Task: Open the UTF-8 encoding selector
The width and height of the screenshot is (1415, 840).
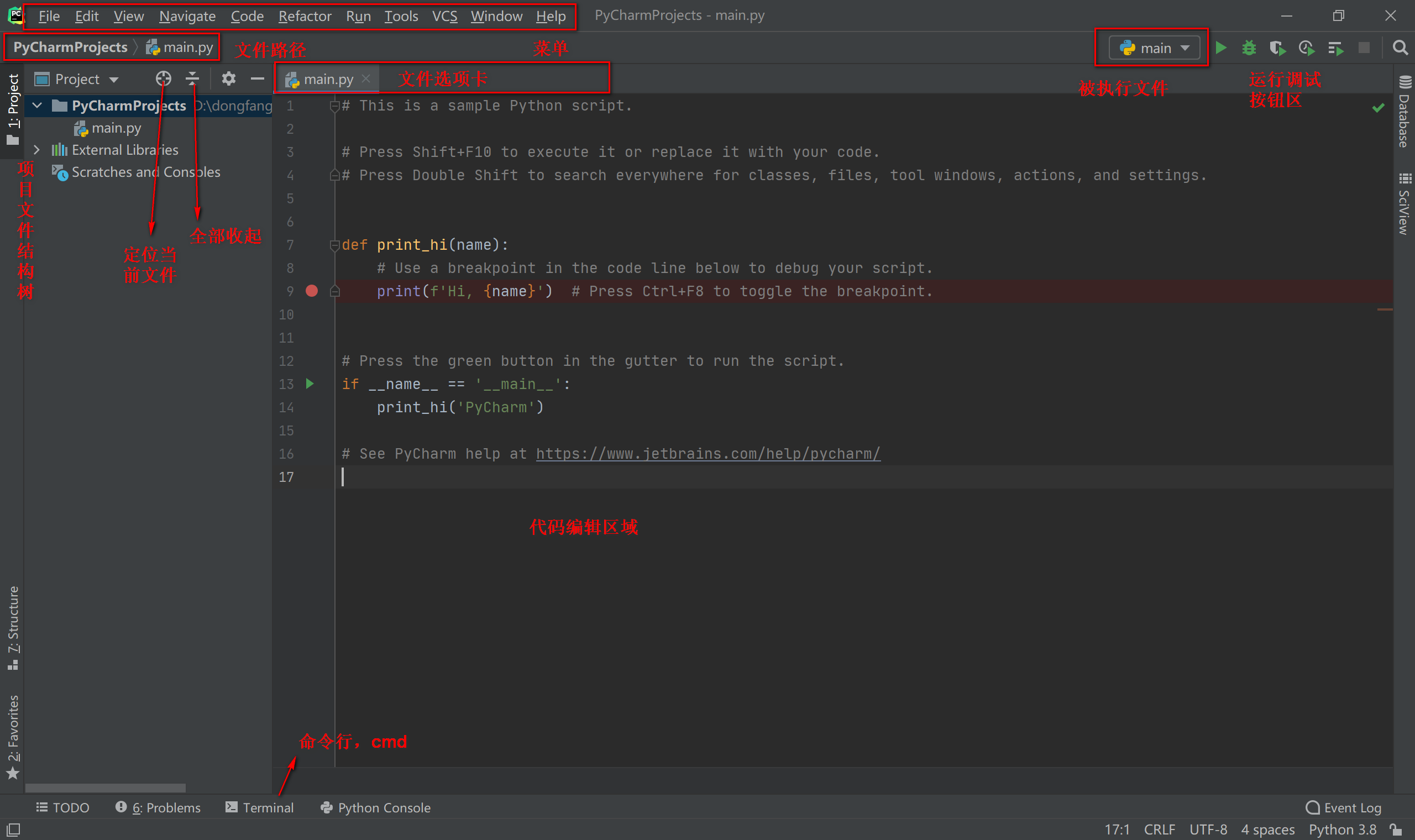Action: (1208, 830)
